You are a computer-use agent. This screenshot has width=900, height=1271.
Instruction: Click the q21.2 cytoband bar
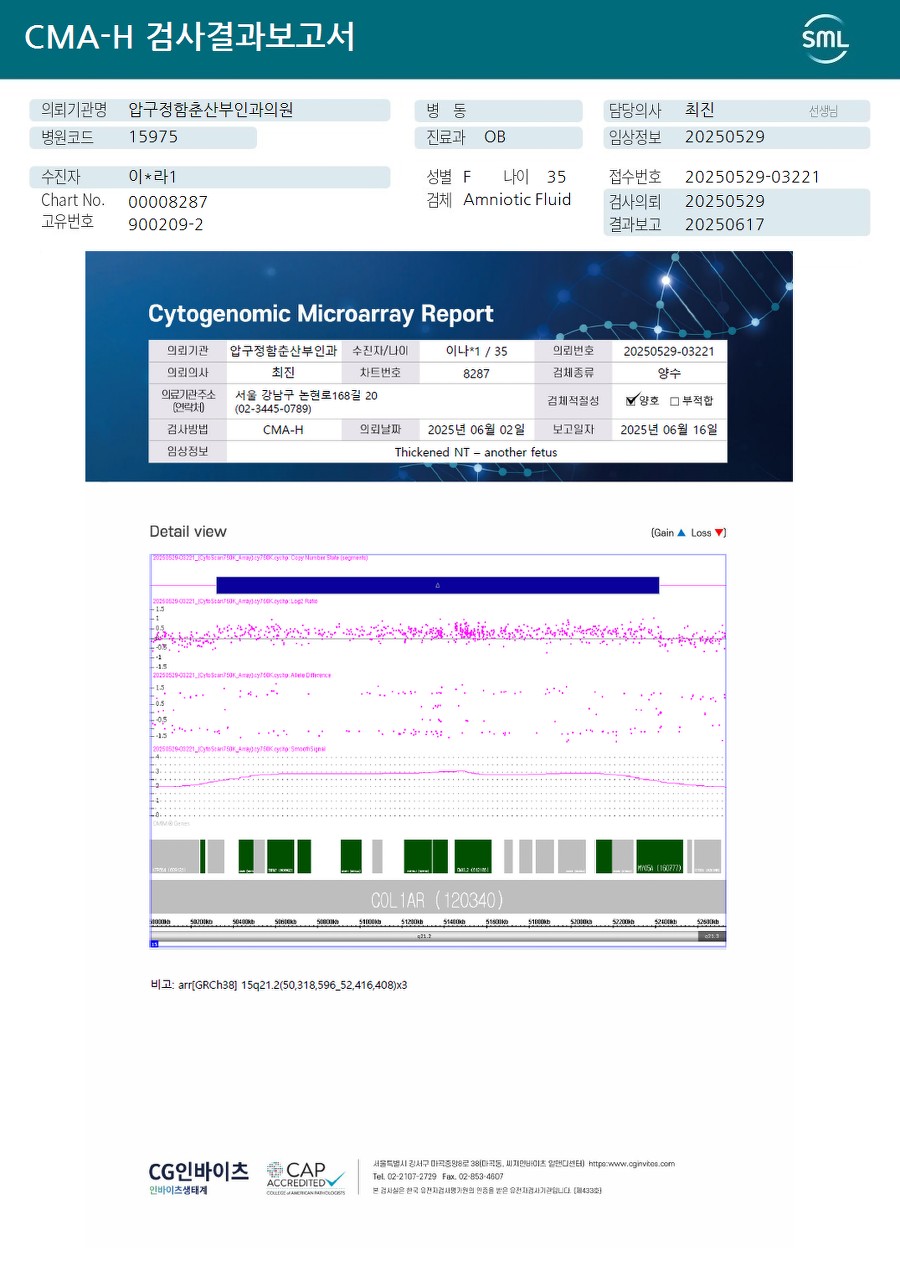pyautogui.click(x=424, y=937)
